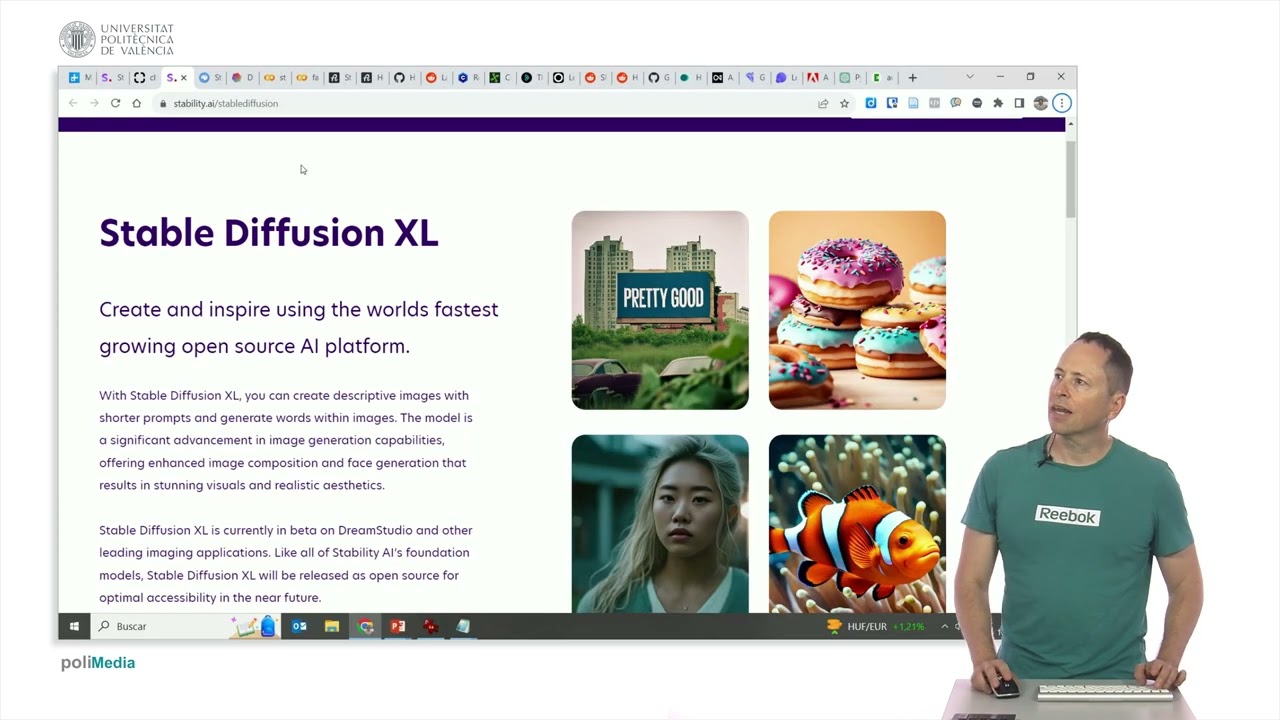Open the Extensions puzzle-piece menu
This screenshot has width=1280, height=720.
click(x=998, y=103)
